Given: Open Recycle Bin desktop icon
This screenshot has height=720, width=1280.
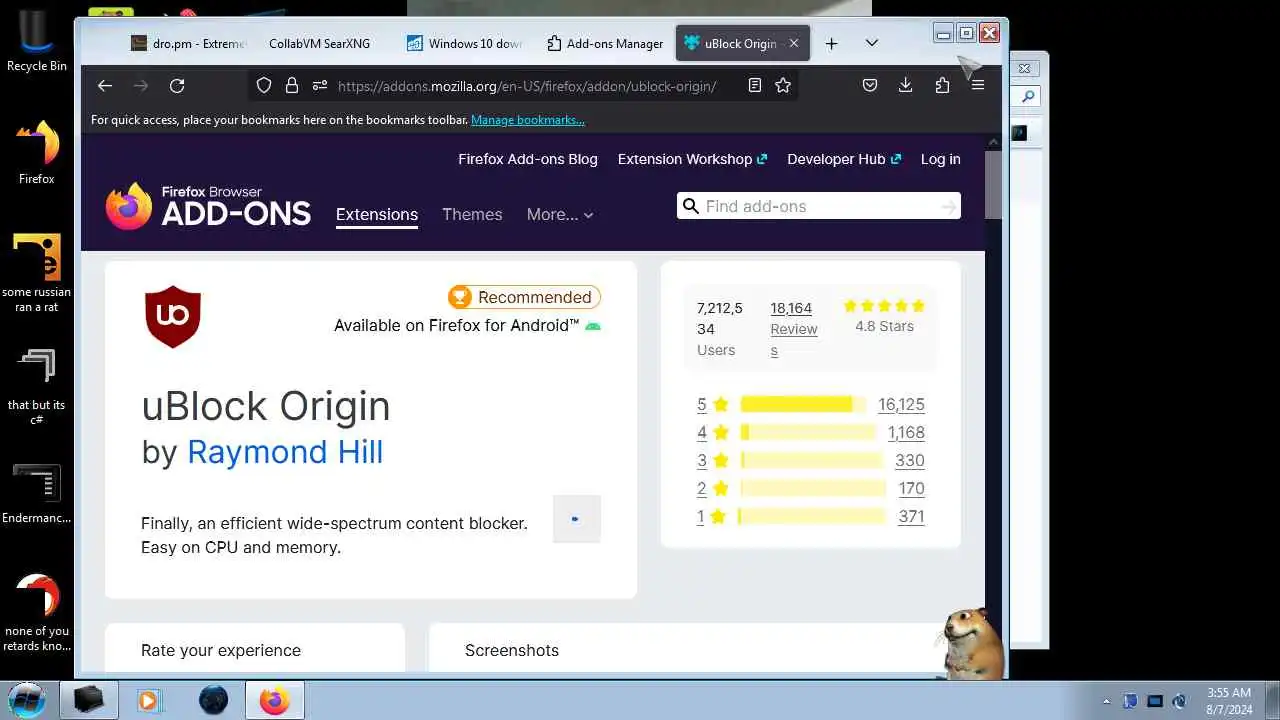Looking at the screenshot, I should click(x=37, y=42).
